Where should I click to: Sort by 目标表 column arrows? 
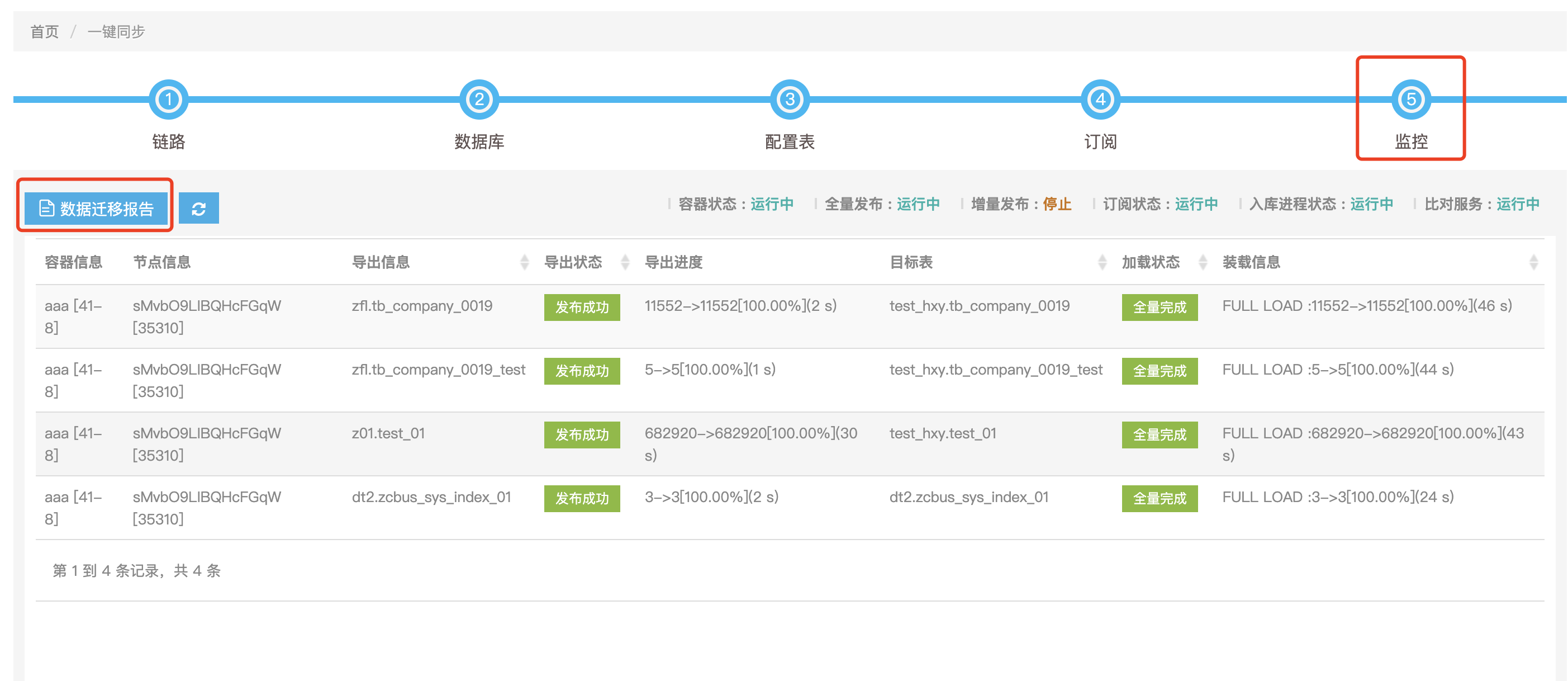1102,263
